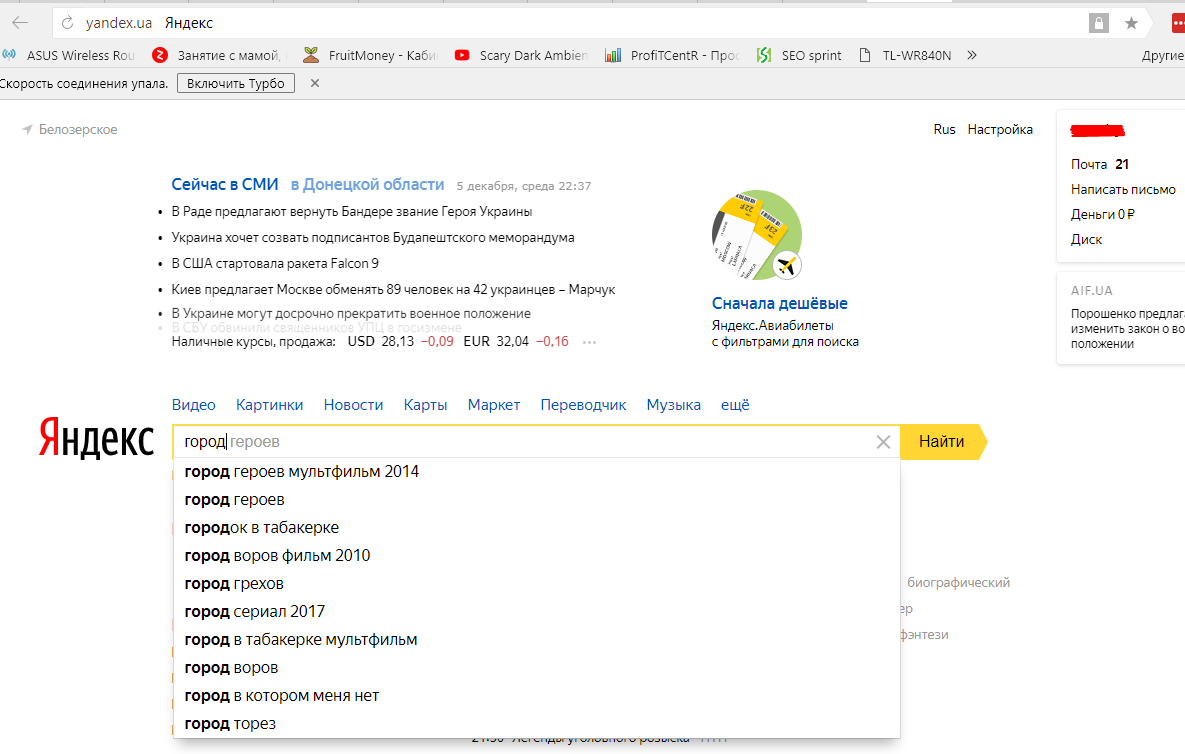Switch language via Rus link
This screenshot has width=1185, height=754.
tap(944, 129)
